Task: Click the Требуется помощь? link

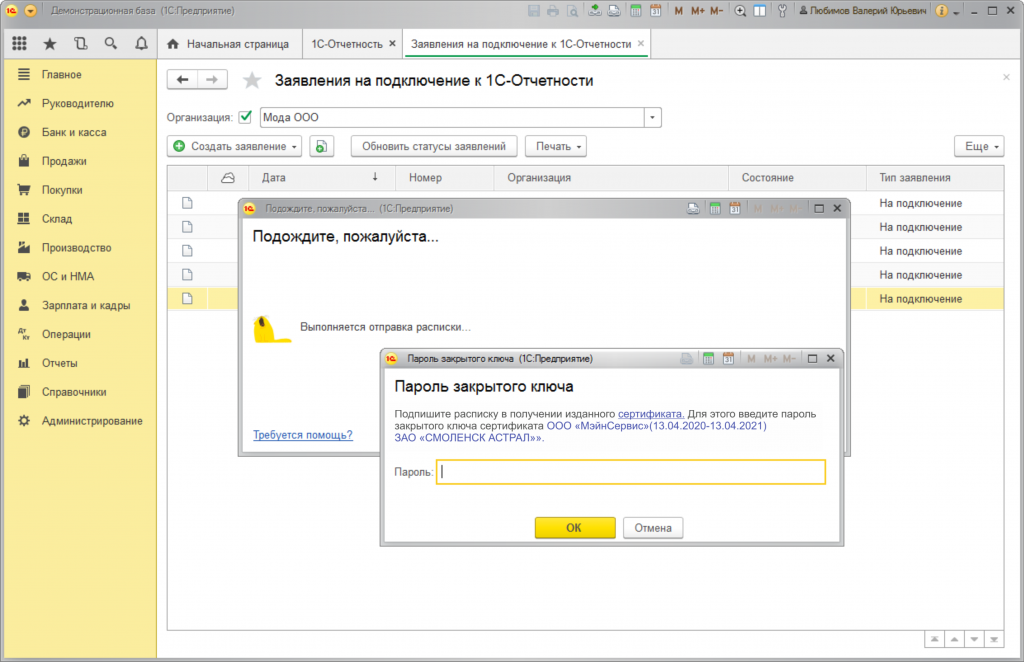Action: tap(302, 435)
